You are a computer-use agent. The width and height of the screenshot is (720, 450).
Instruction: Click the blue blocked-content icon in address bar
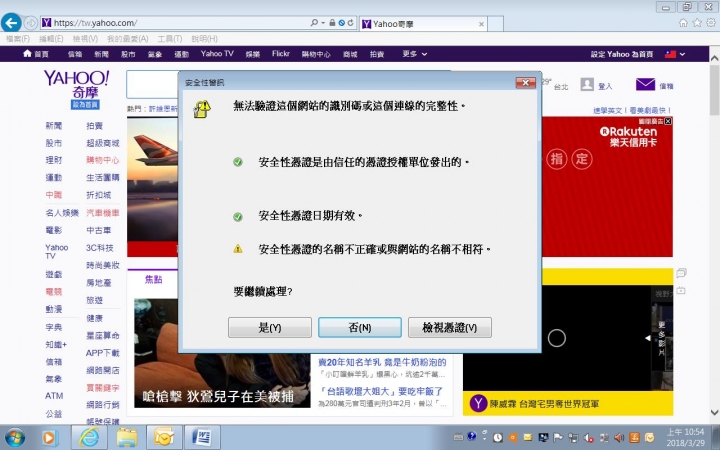click(342, 22)
